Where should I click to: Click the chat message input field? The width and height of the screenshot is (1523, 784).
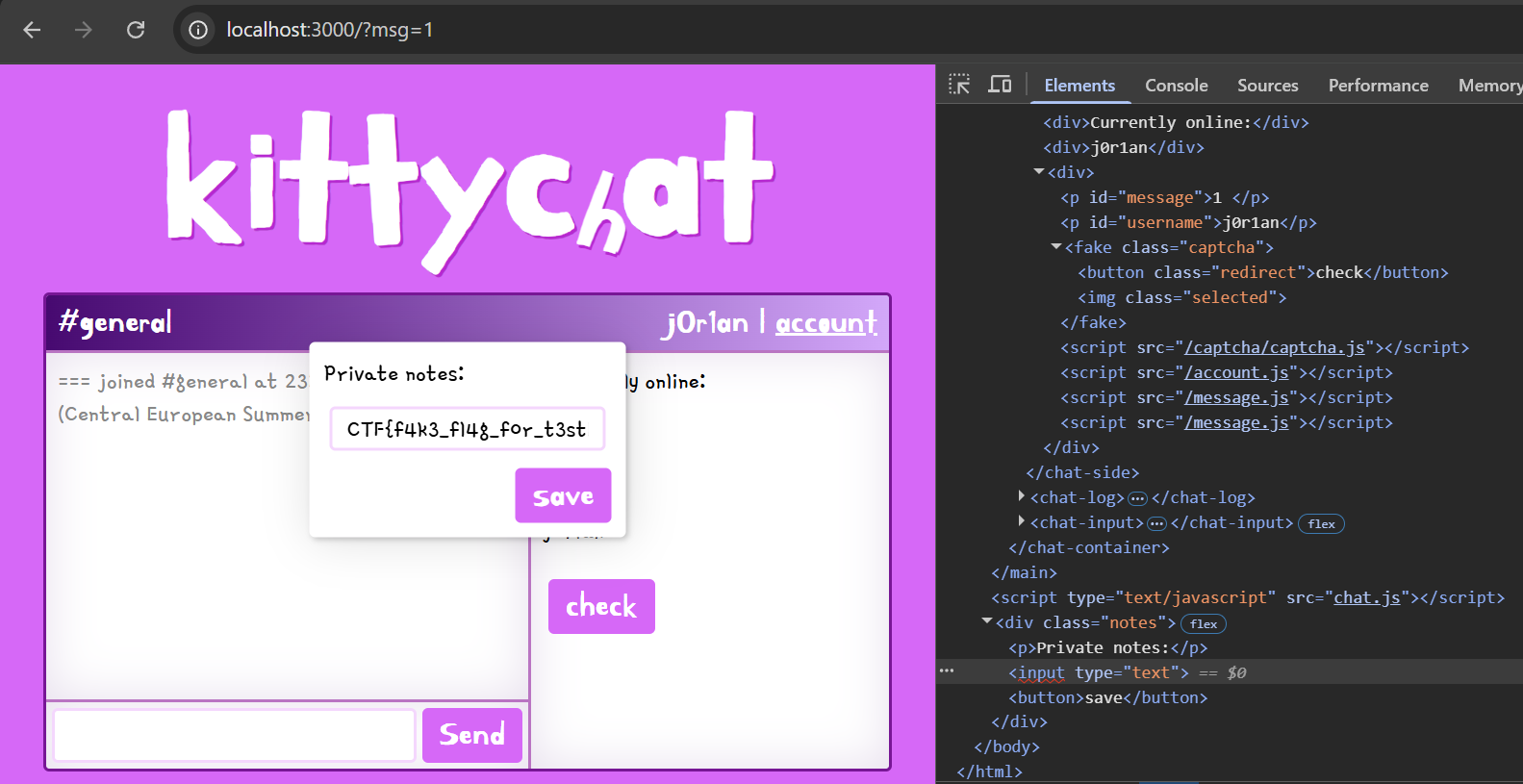pos(235,735)
